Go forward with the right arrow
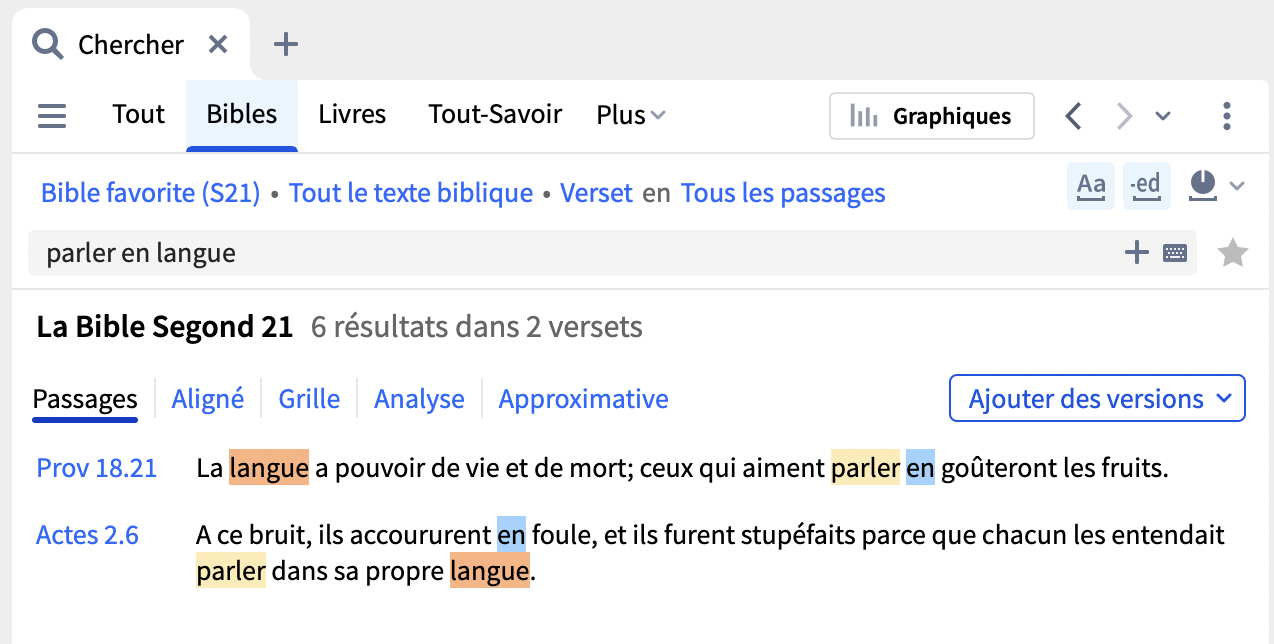 click(1125, 116)
